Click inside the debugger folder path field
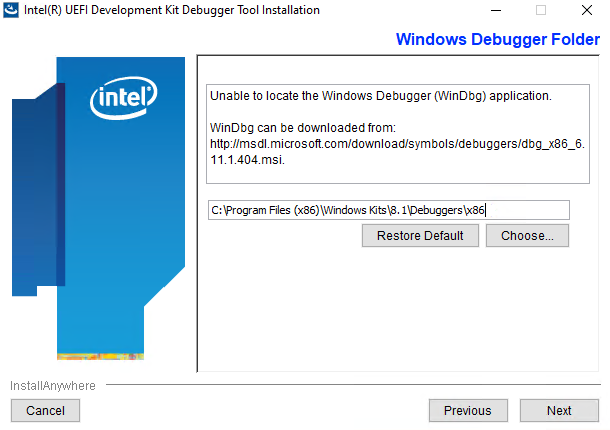Image resolution: width=610 pixels, height=430 pixels. (388, 210)
